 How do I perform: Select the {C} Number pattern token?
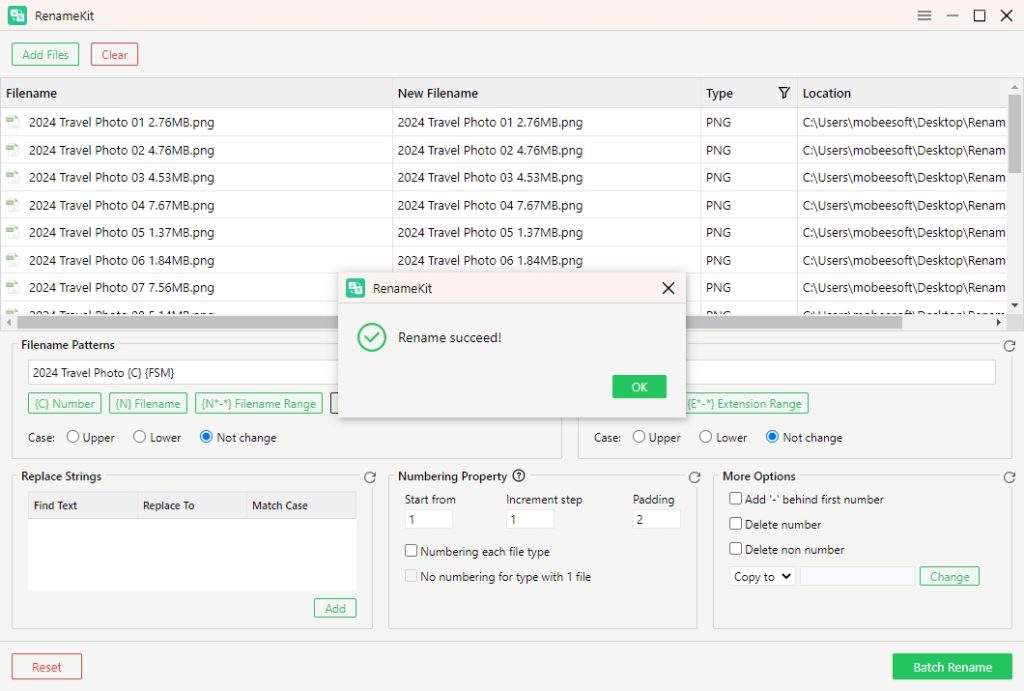(63, 404)
